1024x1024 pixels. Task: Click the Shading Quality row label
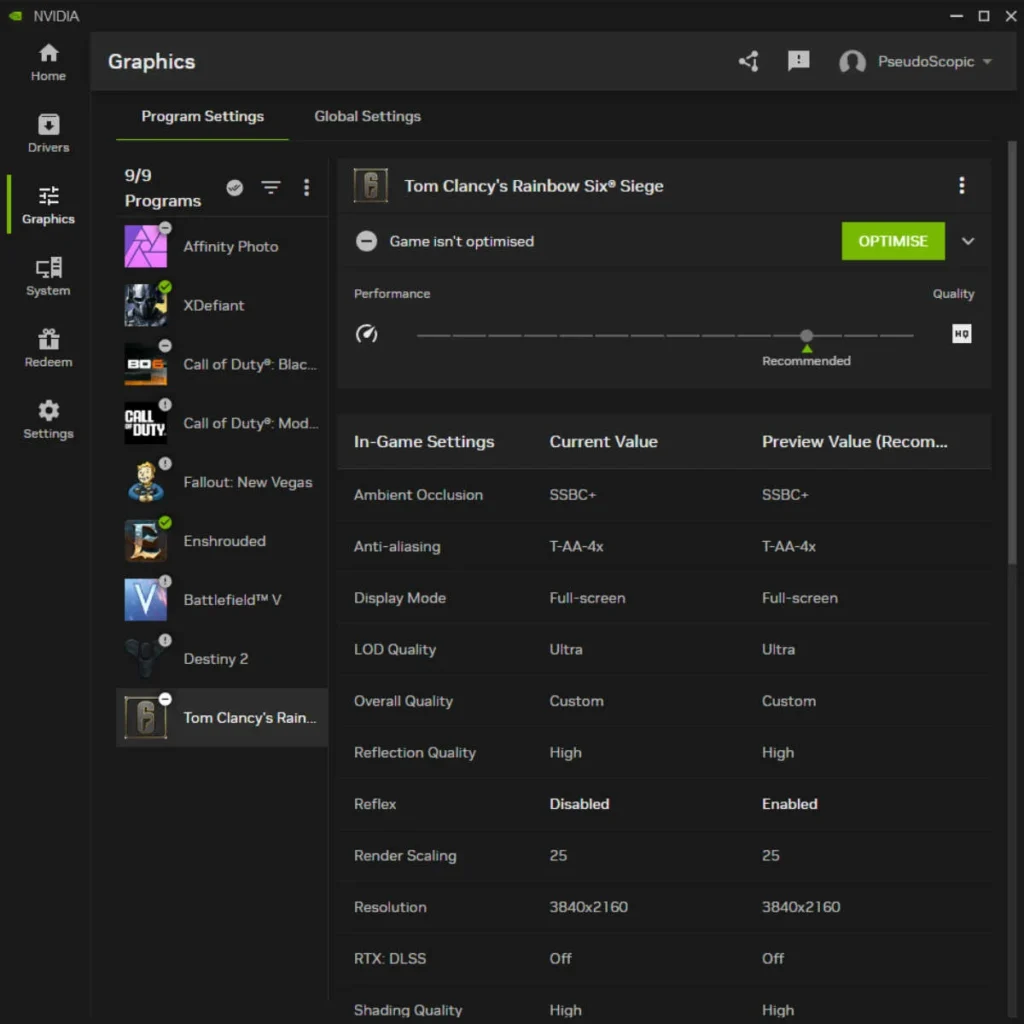(408, 1010)
